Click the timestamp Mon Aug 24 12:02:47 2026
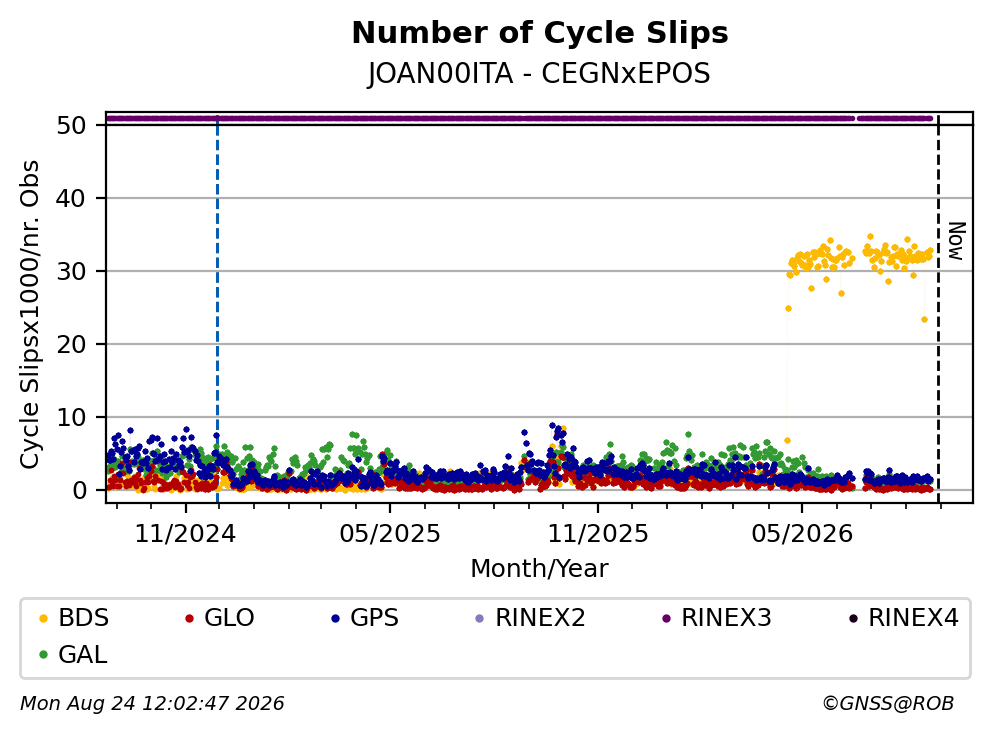The width and height of the screenshot is (993, 734). click(152, 704)
